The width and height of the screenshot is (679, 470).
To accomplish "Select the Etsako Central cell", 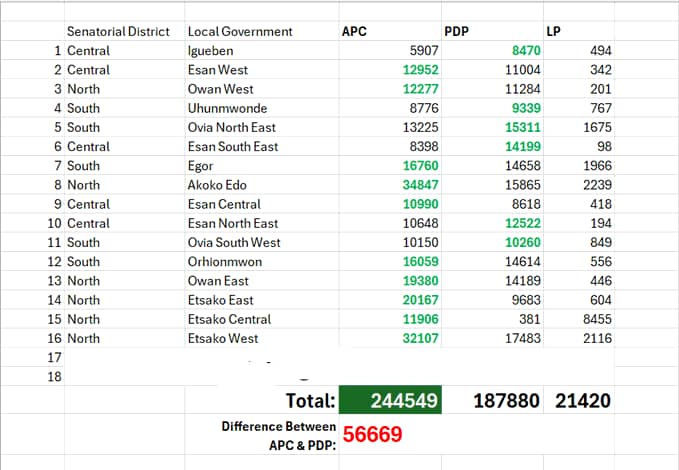I will coord(262,319).
